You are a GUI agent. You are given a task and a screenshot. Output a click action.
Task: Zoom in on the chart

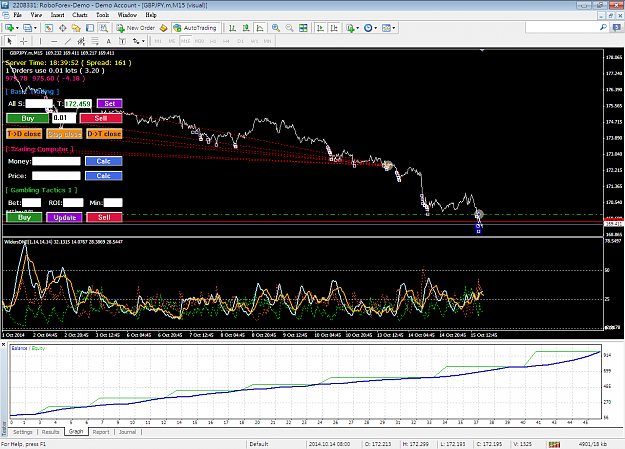click(275, 28)
